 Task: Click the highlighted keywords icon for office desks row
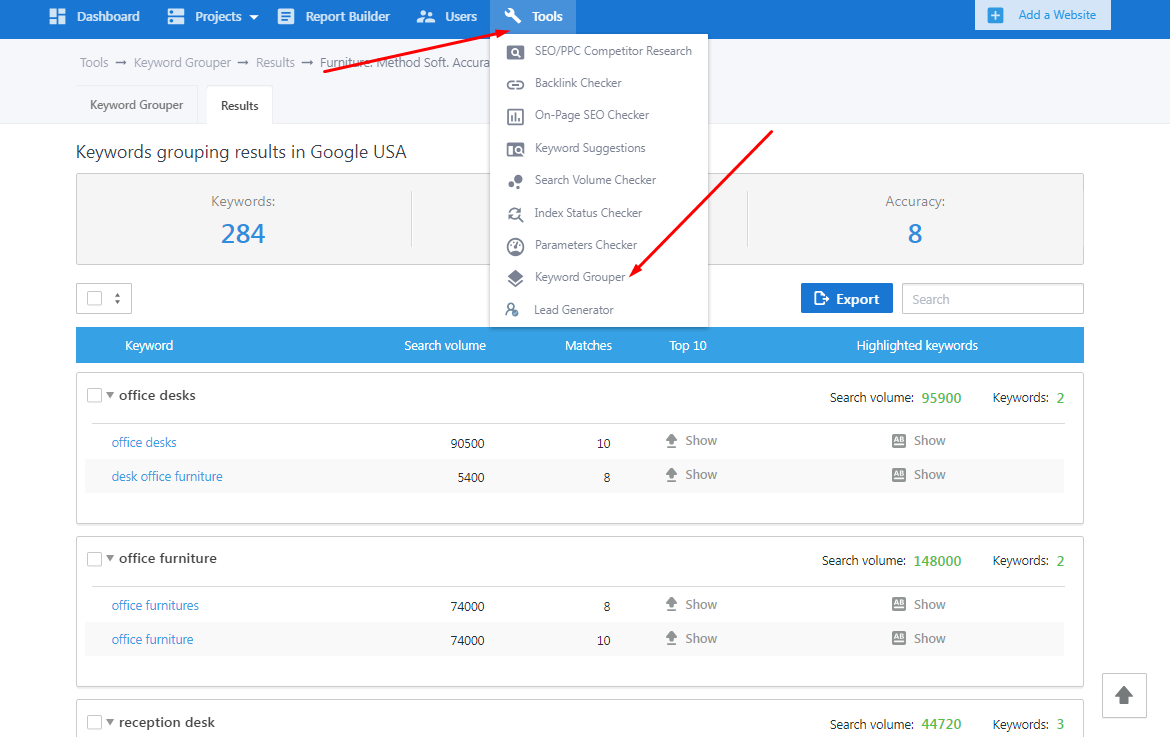tap(899, 441)
